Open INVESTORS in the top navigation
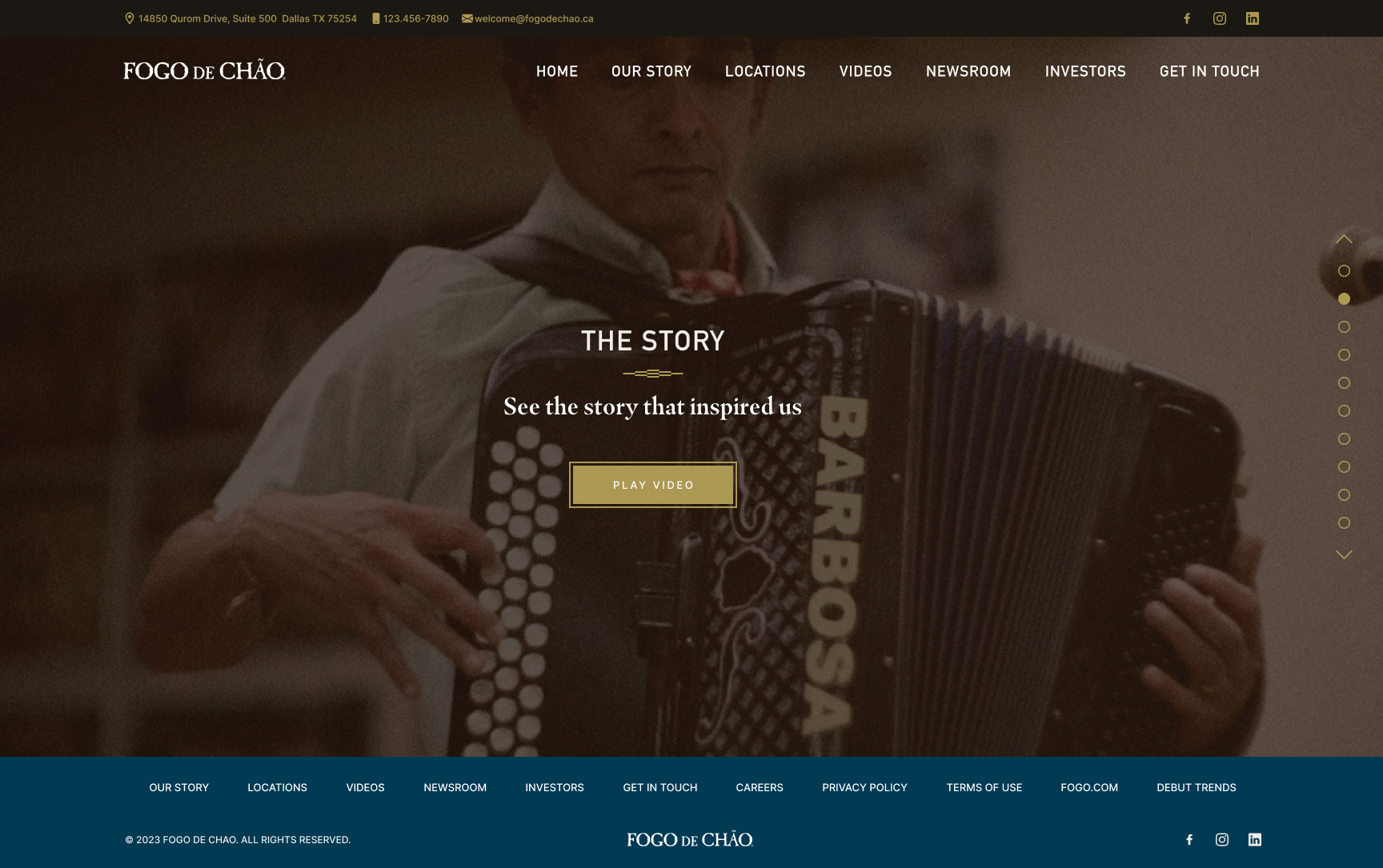 tap(1085, 71)
